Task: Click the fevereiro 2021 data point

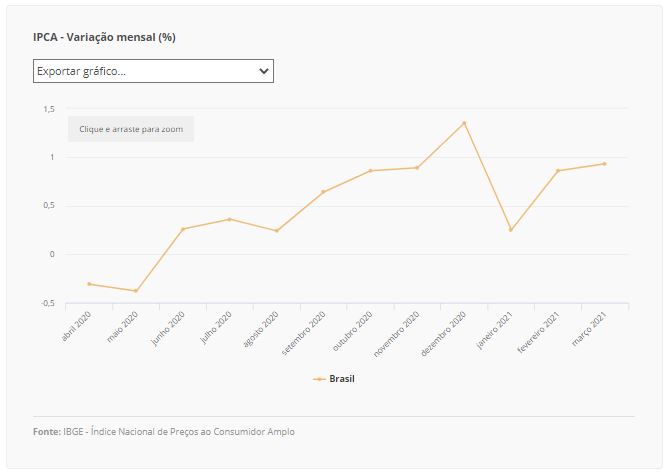Action: click(x=558, y=170)
